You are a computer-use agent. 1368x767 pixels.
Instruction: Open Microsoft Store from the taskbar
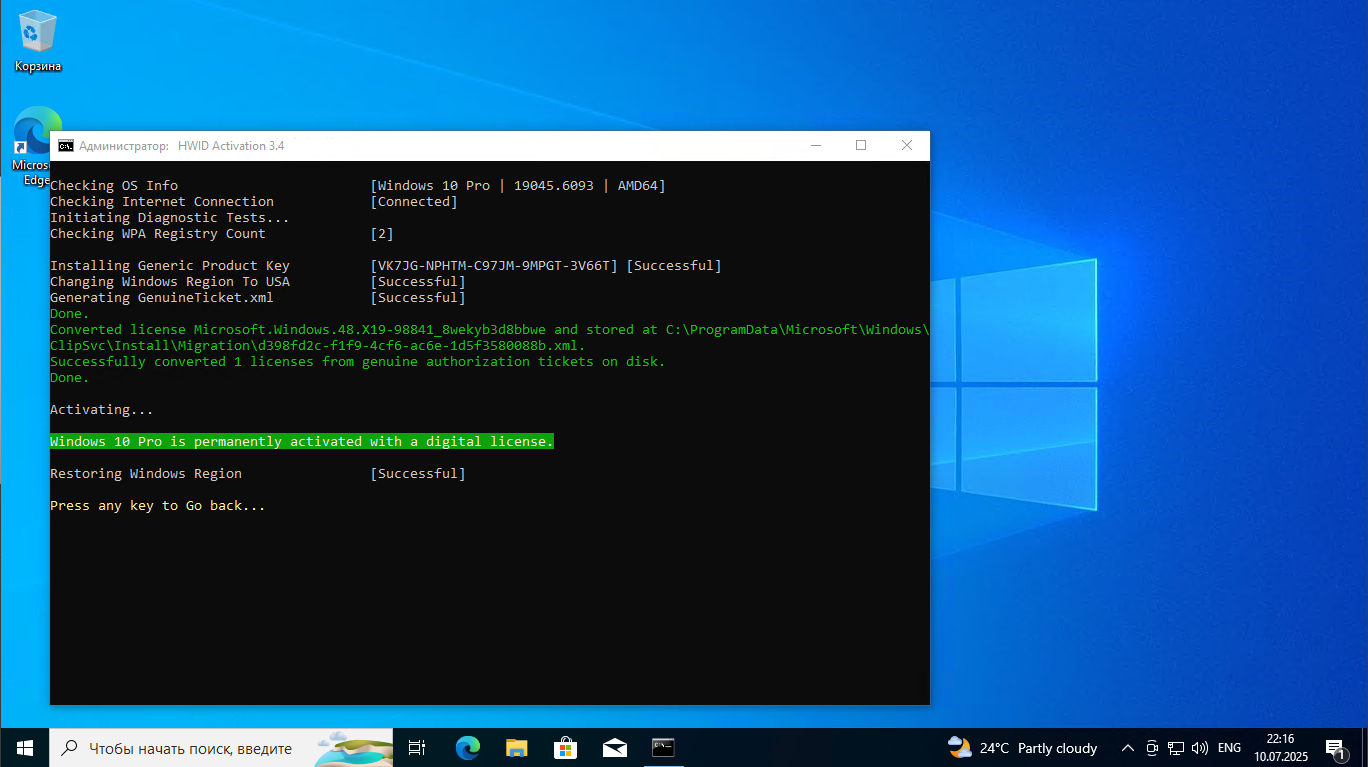(x=565, y=748)
